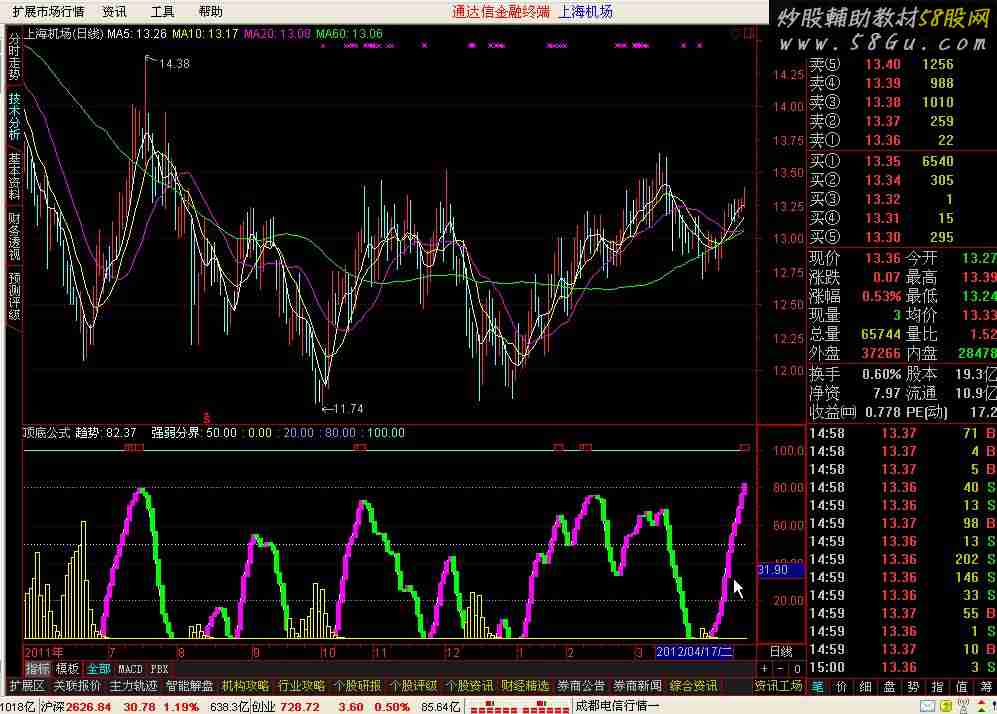Click the 上海机场 stock name in title
The height and width of the screenshot is (714, 997).
[586, 11]
